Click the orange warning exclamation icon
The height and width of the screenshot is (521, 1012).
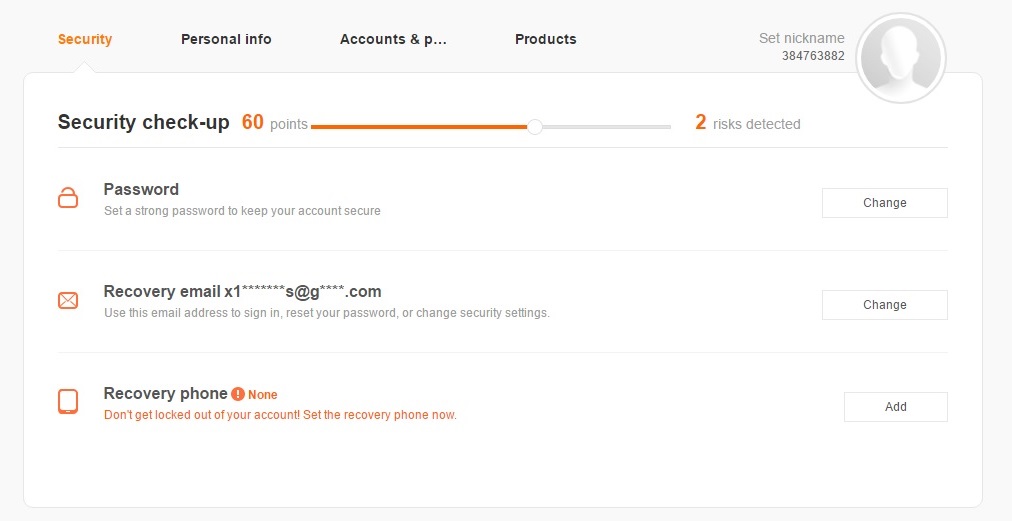click(238, 394)
